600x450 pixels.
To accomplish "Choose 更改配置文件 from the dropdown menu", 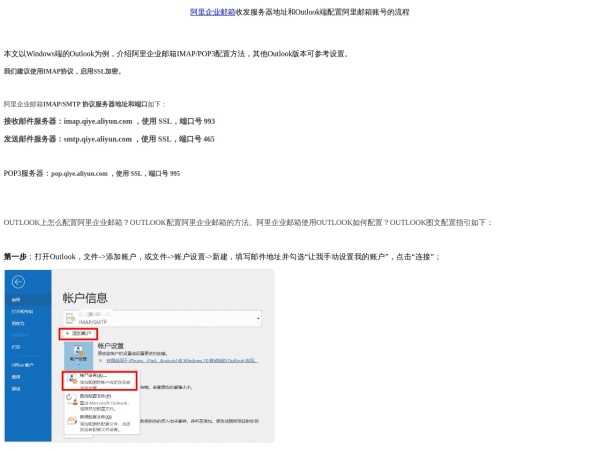I will tap(102, 403).
